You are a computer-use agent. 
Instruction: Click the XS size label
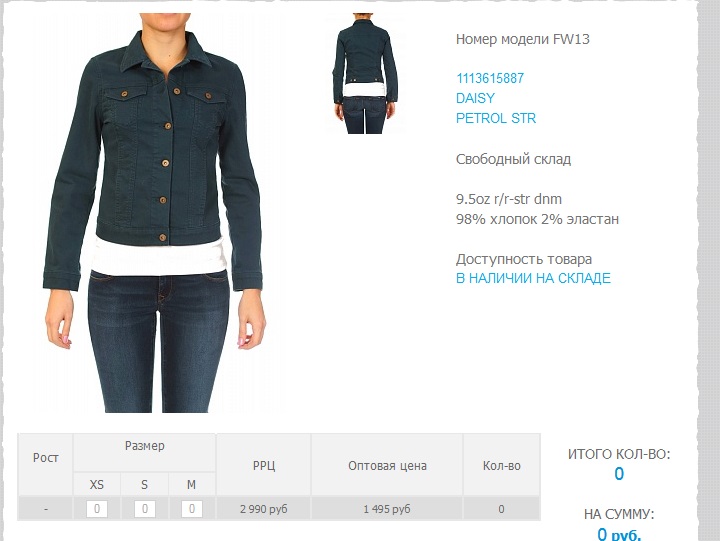(97, 485)
